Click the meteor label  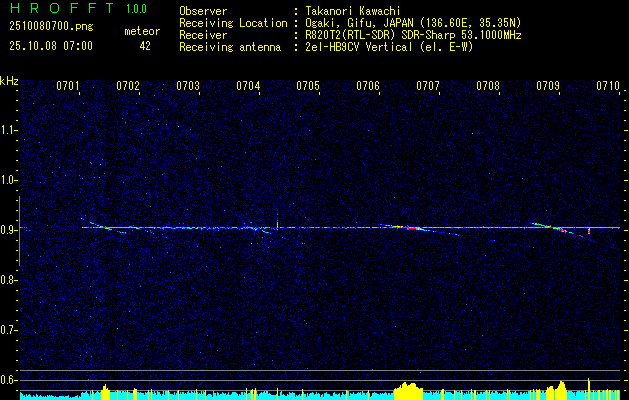[142, 31]
